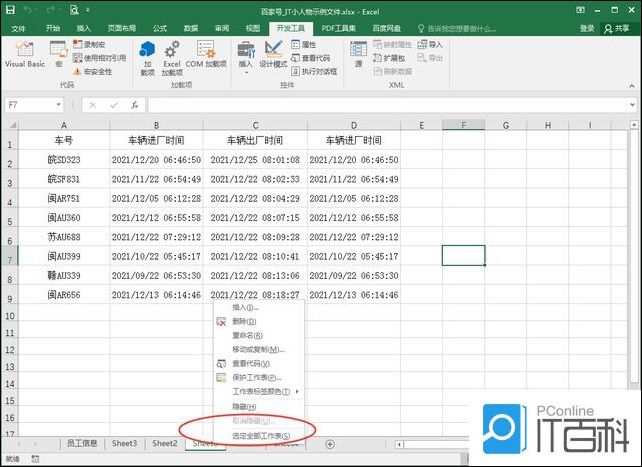642x467 pixels.
Task: Select 隐藏 in the context menu
Action: click(244, 406)
